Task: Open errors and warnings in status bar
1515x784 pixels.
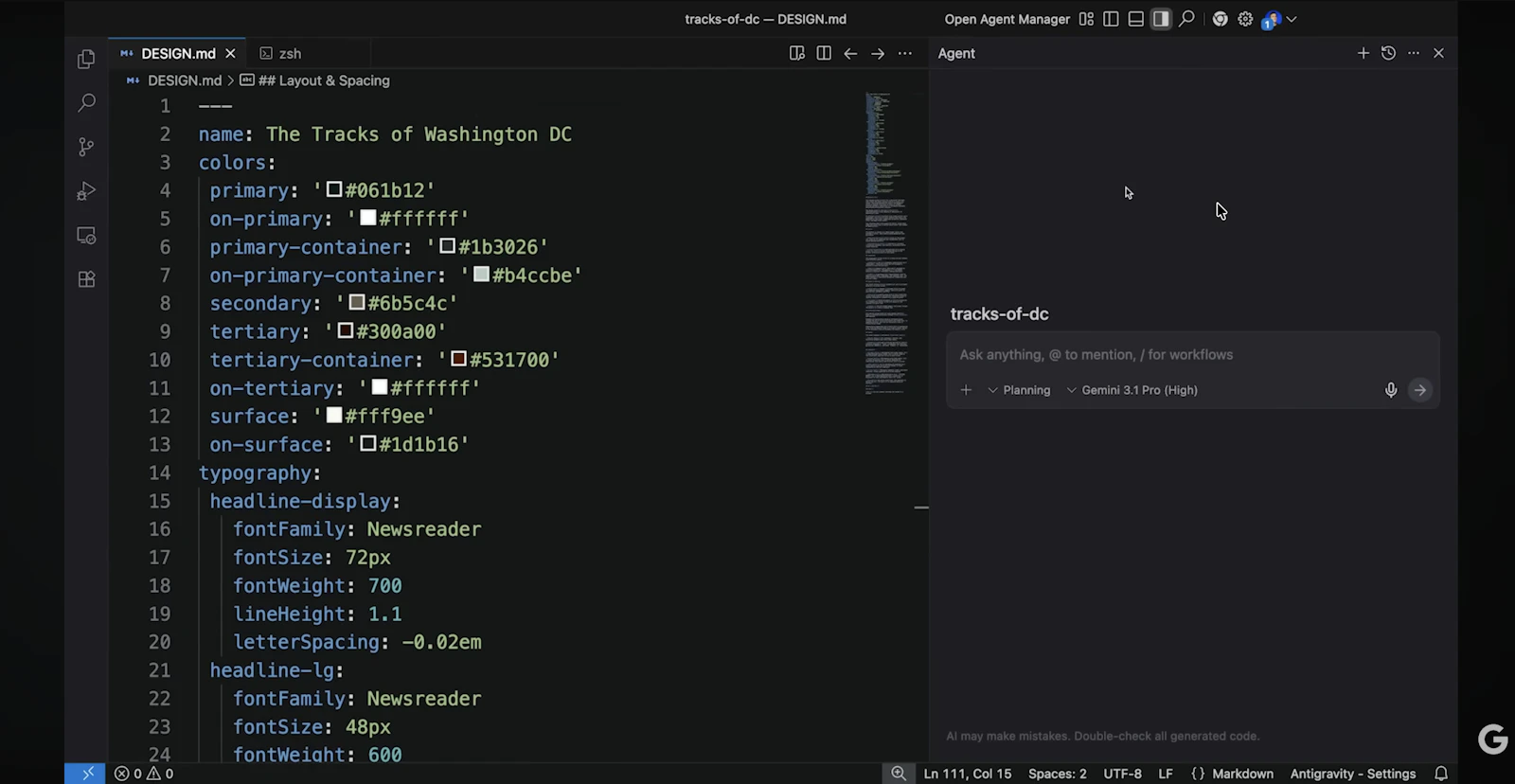Action: (144, 774)
